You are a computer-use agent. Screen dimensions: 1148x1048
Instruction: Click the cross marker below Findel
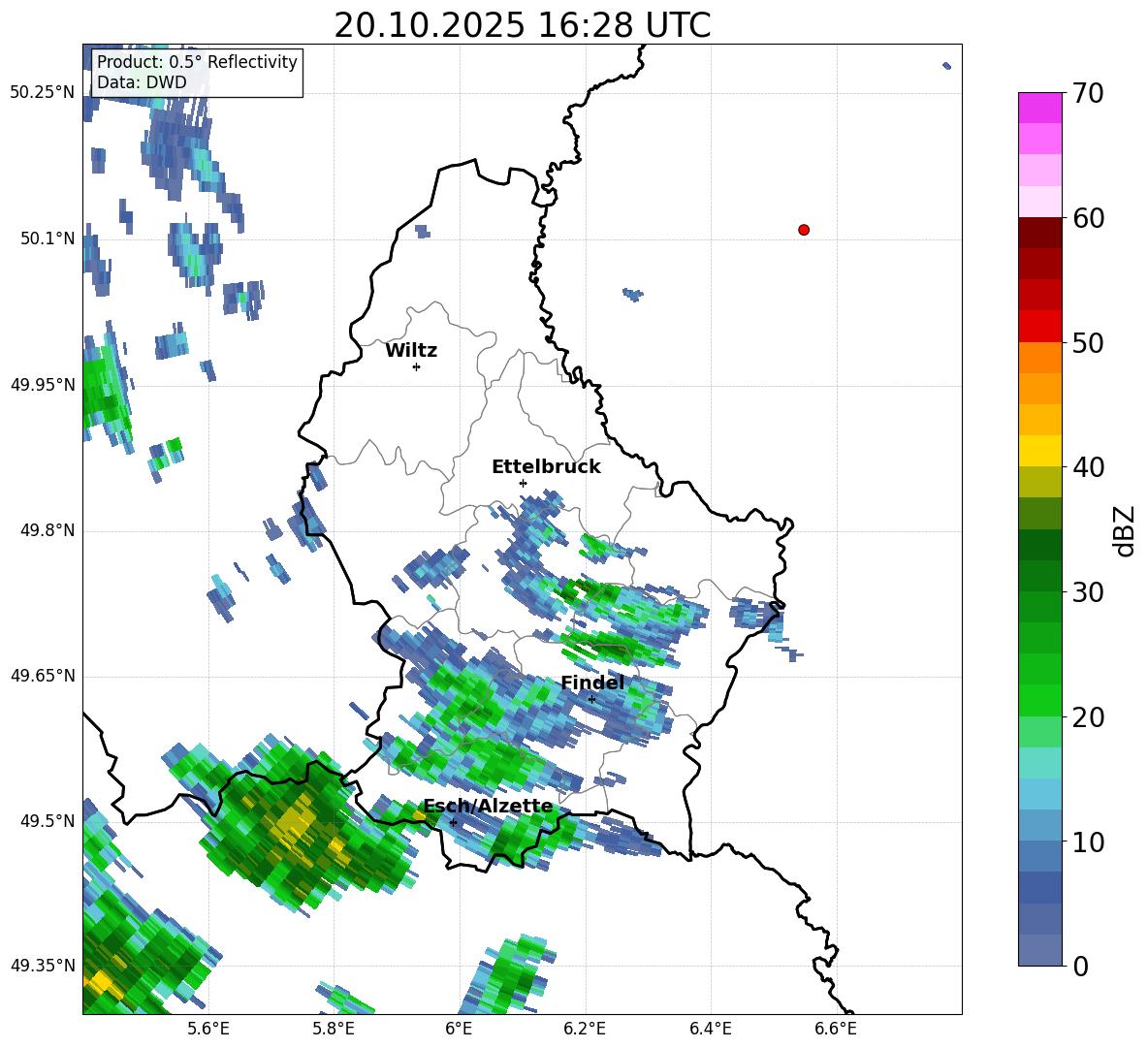591,700
